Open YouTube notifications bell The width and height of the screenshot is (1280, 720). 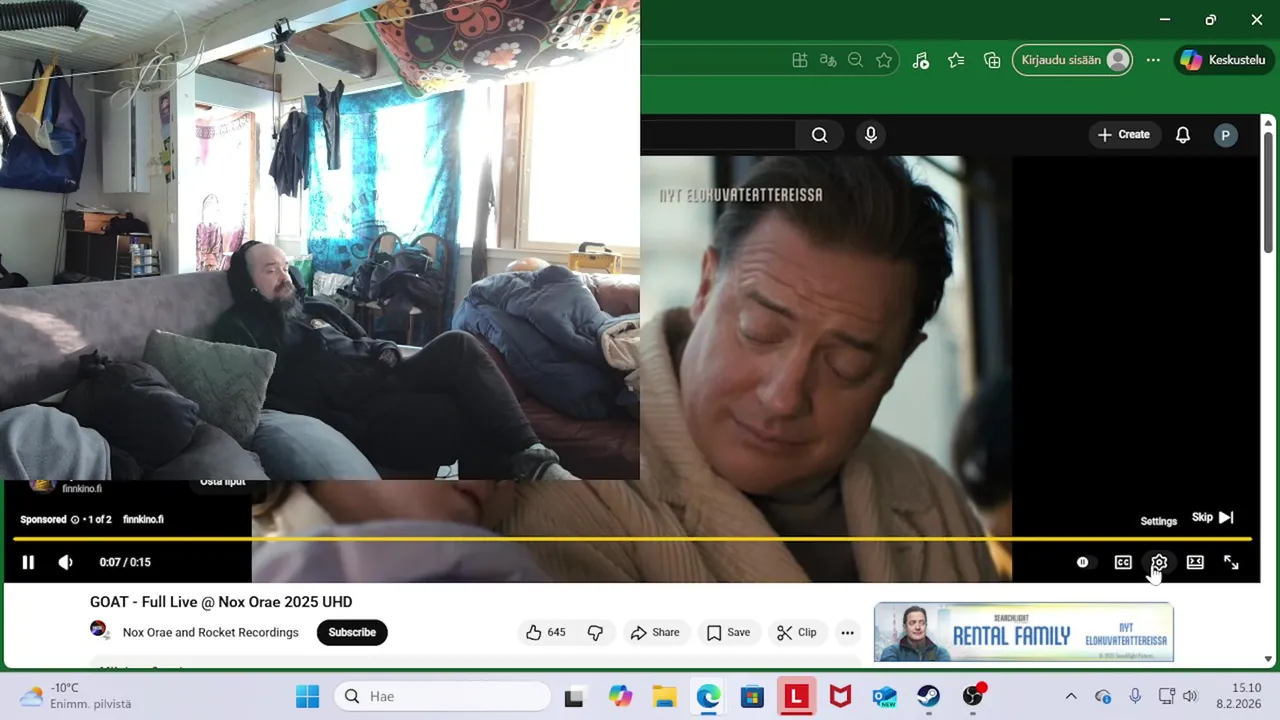[1183, 135]
